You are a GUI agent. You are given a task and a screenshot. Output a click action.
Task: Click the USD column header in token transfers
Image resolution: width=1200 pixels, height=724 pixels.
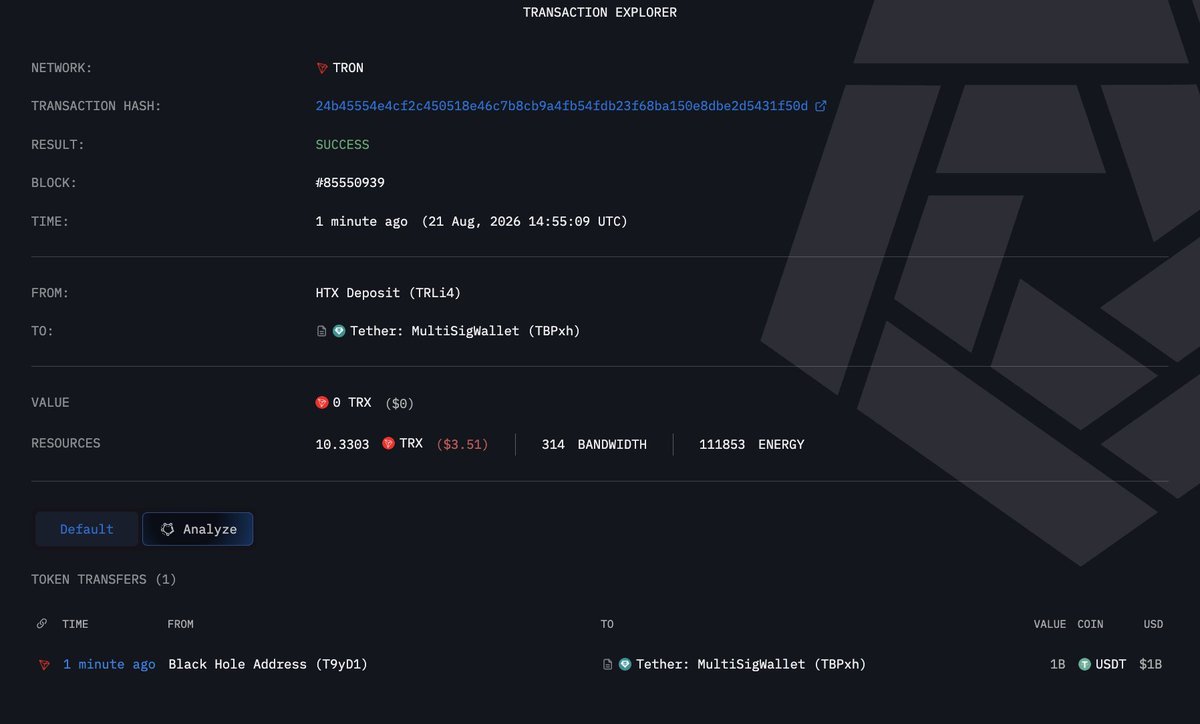[x=1153, y=624]
